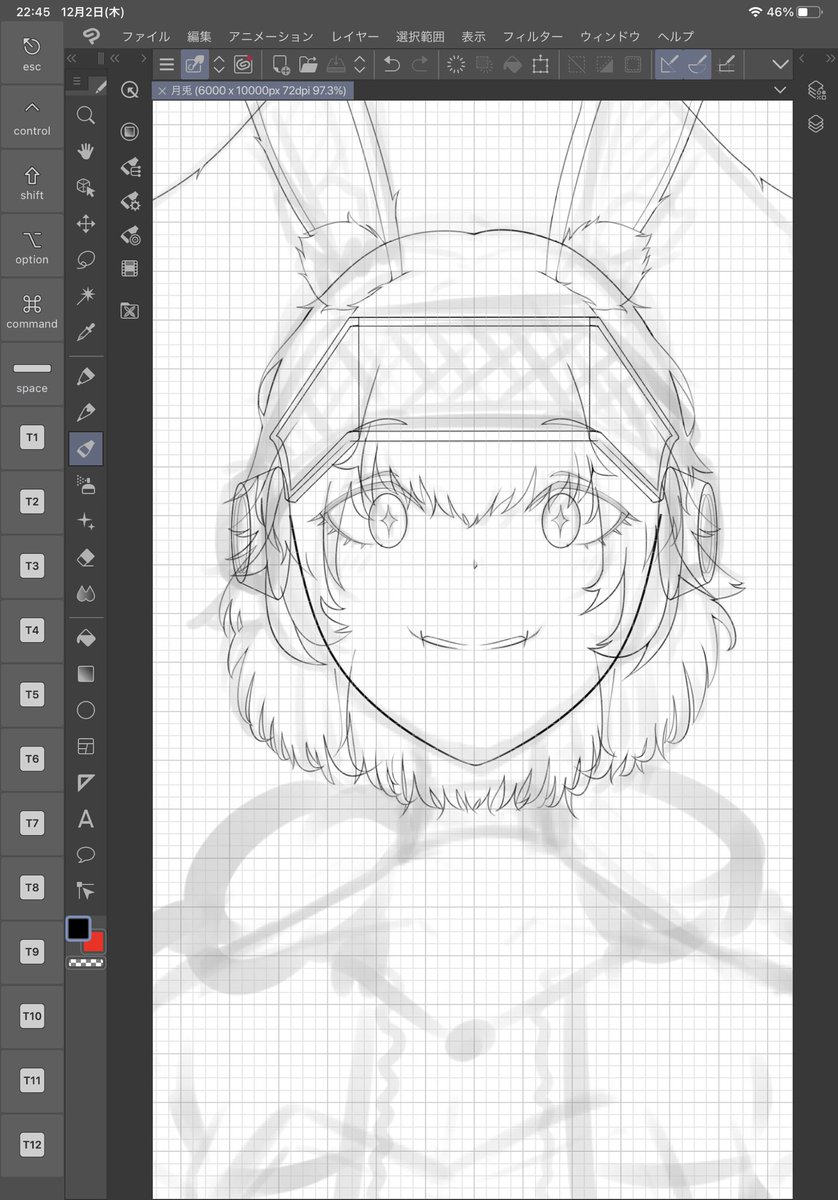Viewport: 838px width, 1200px height.
Task: Tap the T12 shortcut key
Action: pos(32,1145)
